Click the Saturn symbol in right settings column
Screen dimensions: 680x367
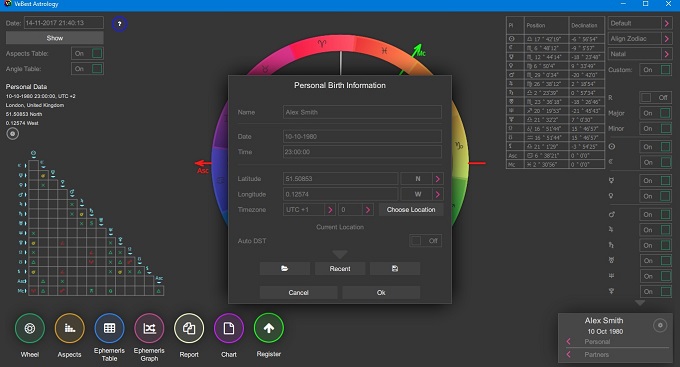point(611,245)
